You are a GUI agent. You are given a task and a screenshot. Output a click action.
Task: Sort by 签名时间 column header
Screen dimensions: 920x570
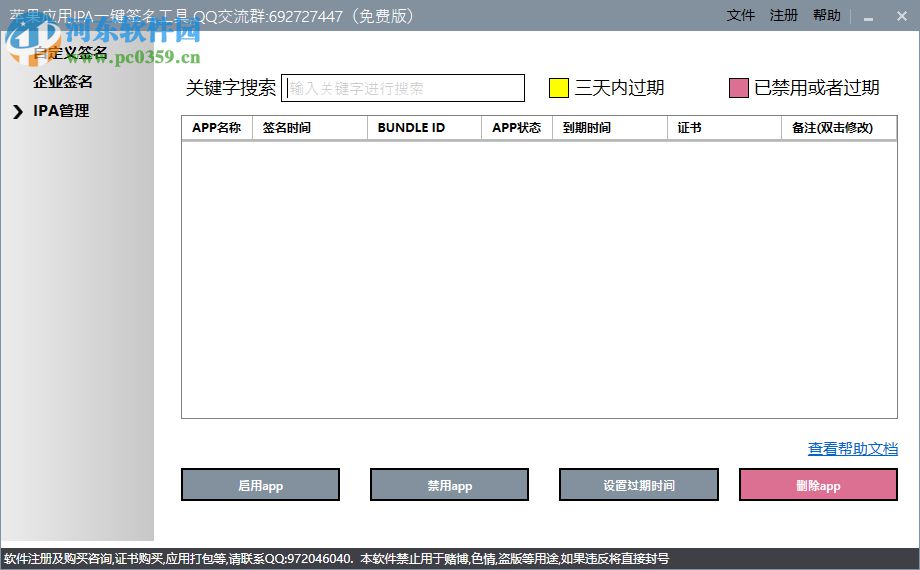coord(310,127)
